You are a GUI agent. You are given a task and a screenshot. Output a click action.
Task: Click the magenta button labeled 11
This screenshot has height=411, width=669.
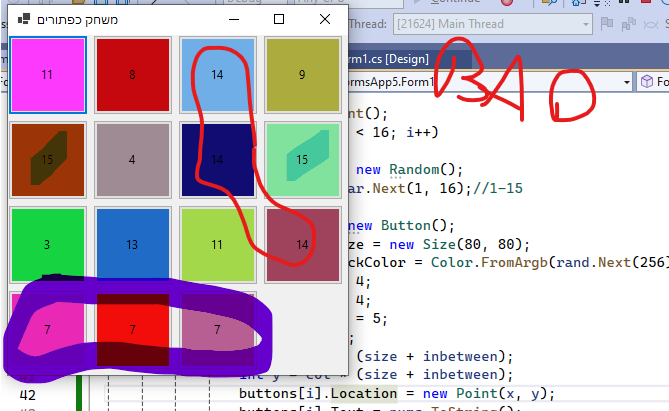[x=48, y=75]
